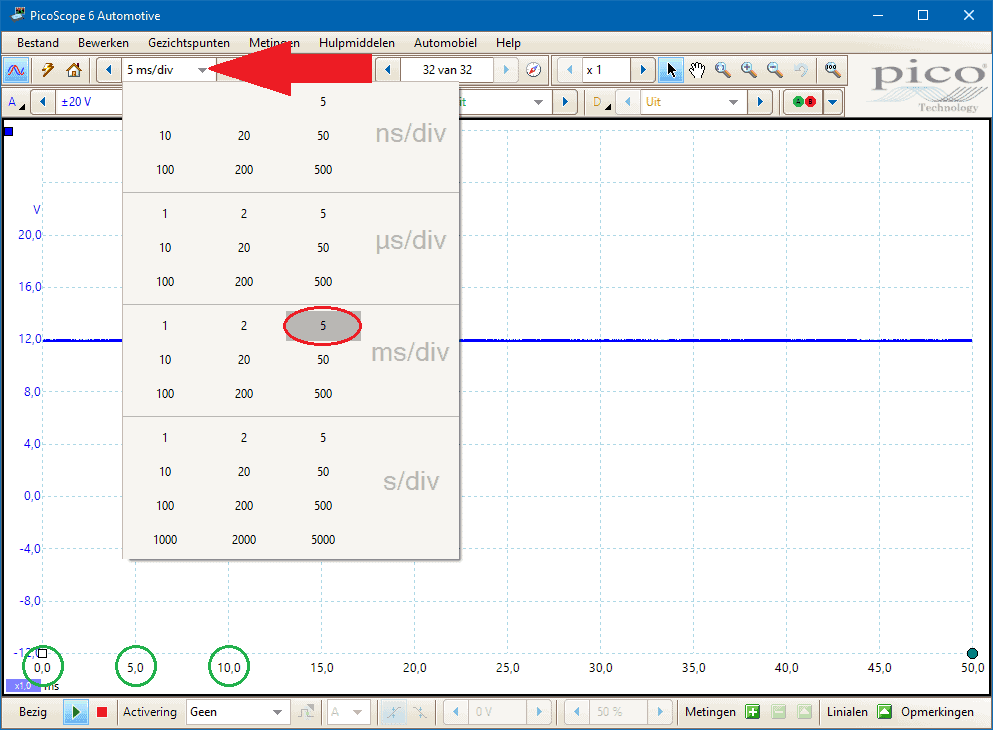This screenshot has height=730, width=993.
Task: Increase trigger threshold 0 V arrow
Action: point(539,712)
